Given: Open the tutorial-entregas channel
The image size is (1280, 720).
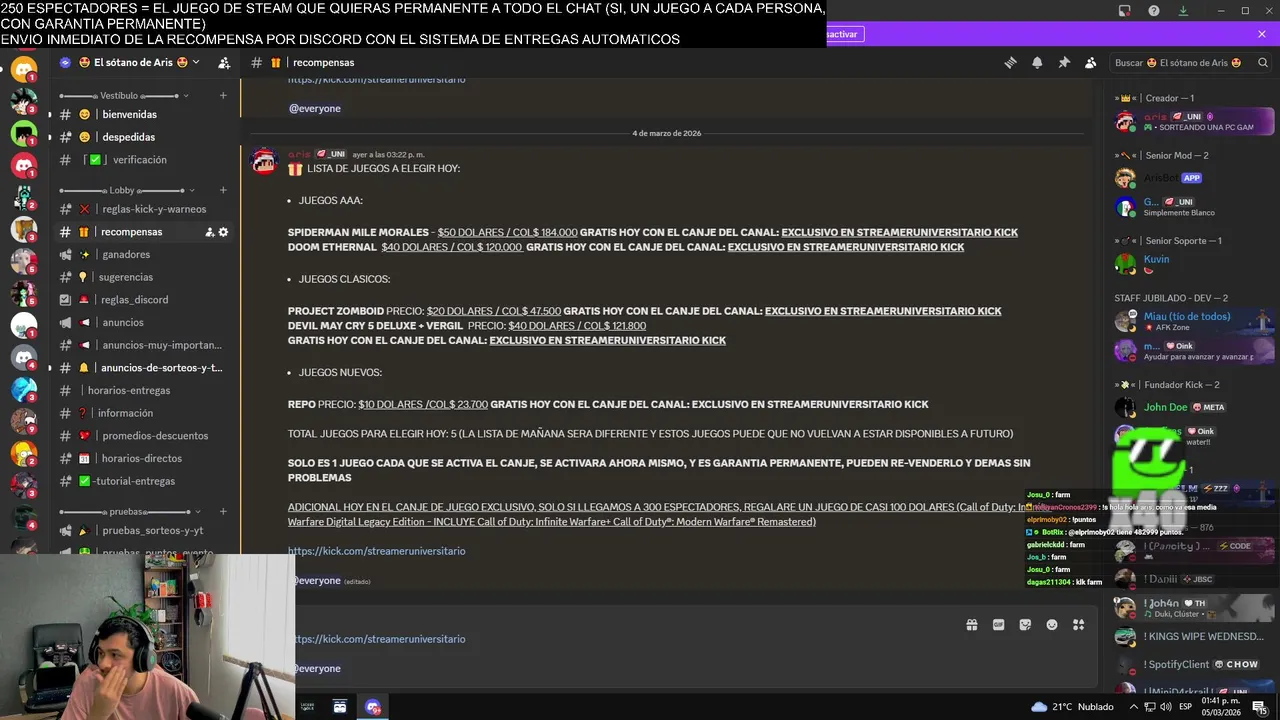Looking at the screenshot, I should point(142,481).
